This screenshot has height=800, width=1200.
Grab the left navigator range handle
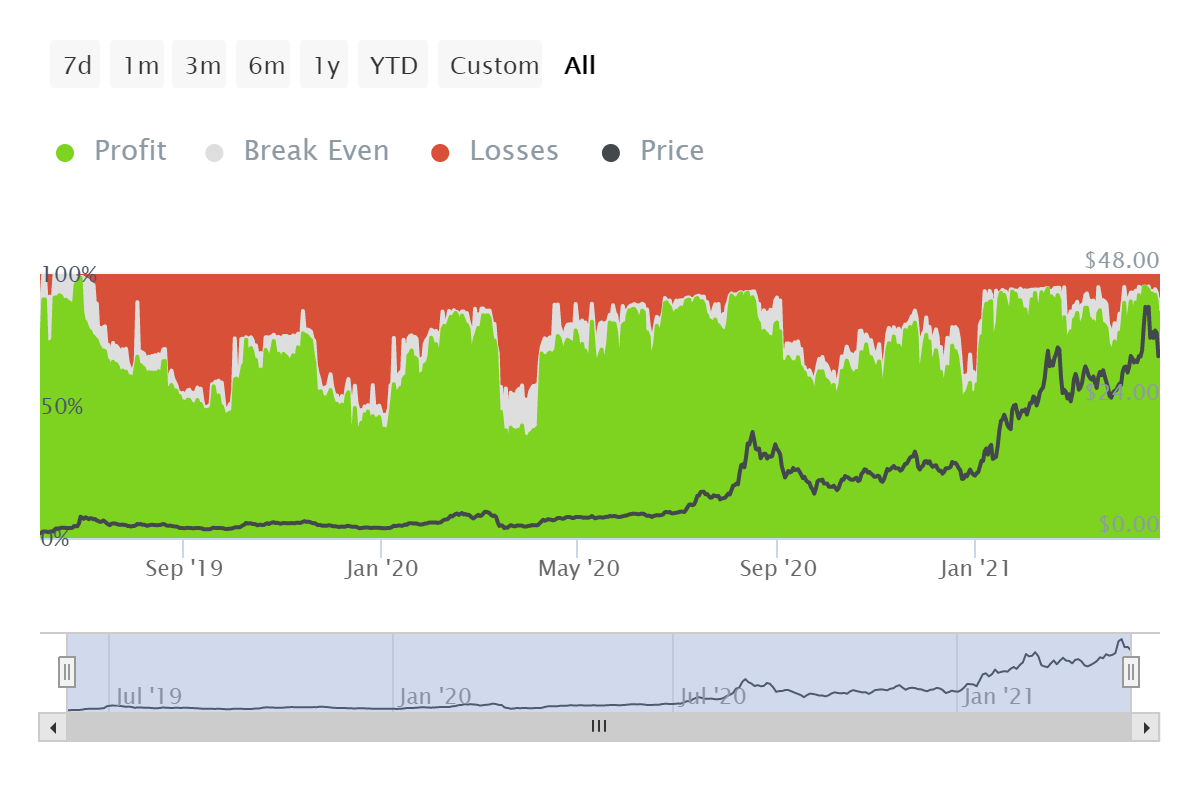(67, 671)
